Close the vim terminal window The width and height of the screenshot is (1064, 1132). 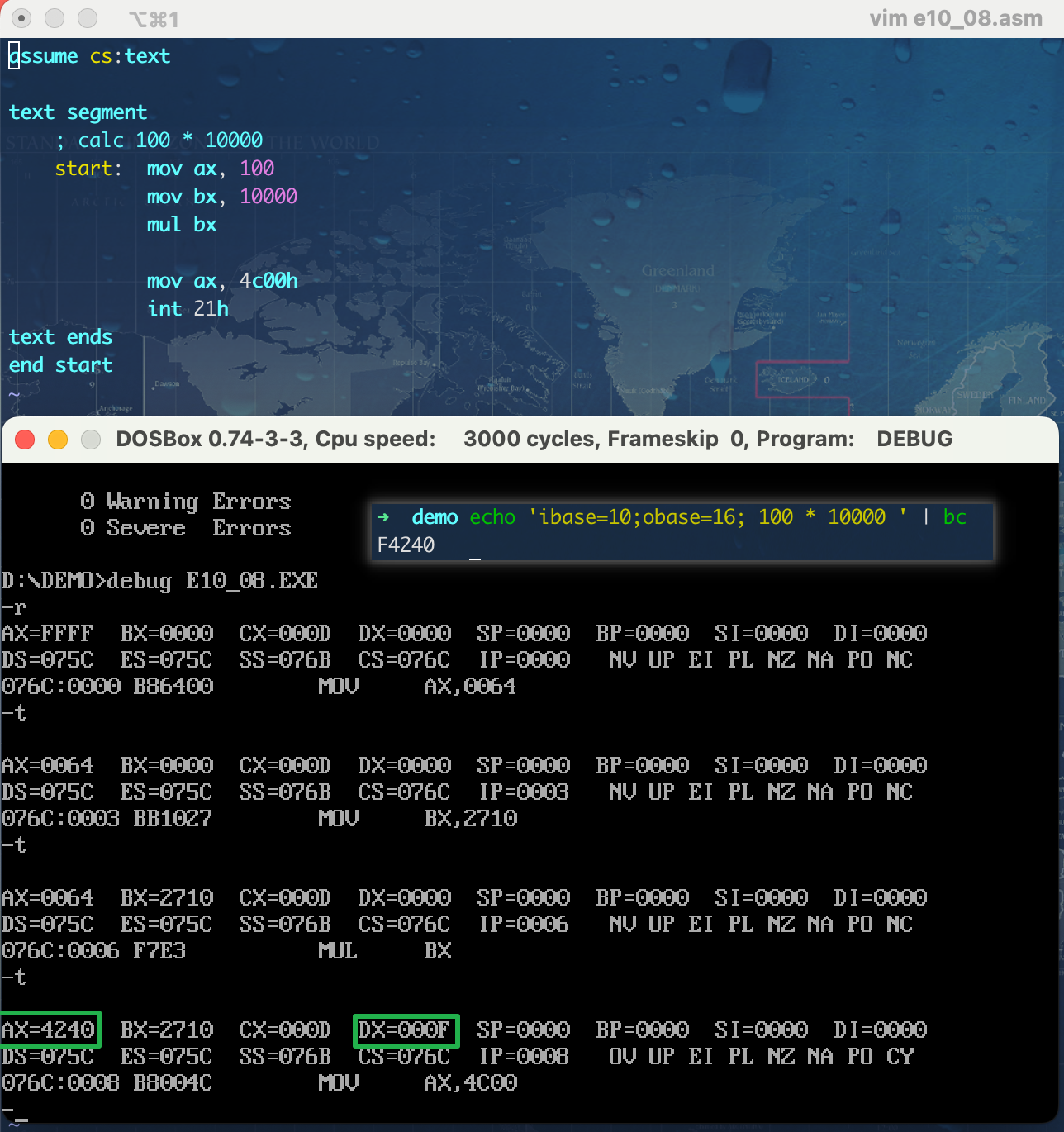tap(22, 18)
